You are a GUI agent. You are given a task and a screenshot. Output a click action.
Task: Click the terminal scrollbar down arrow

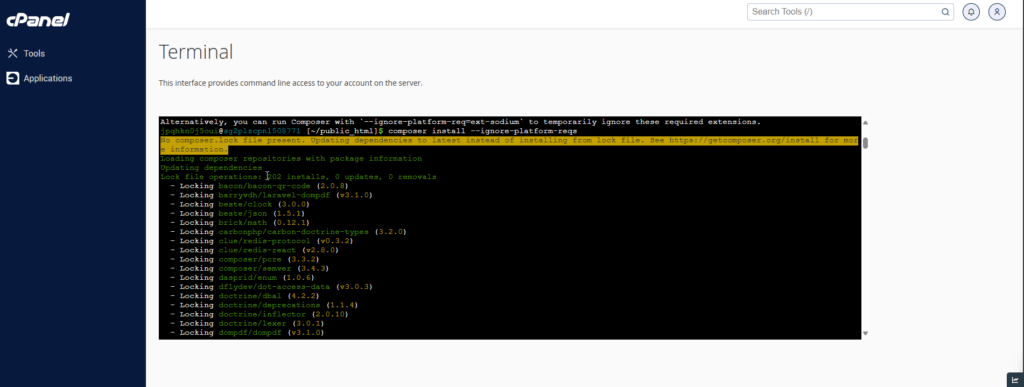(865, 333)
